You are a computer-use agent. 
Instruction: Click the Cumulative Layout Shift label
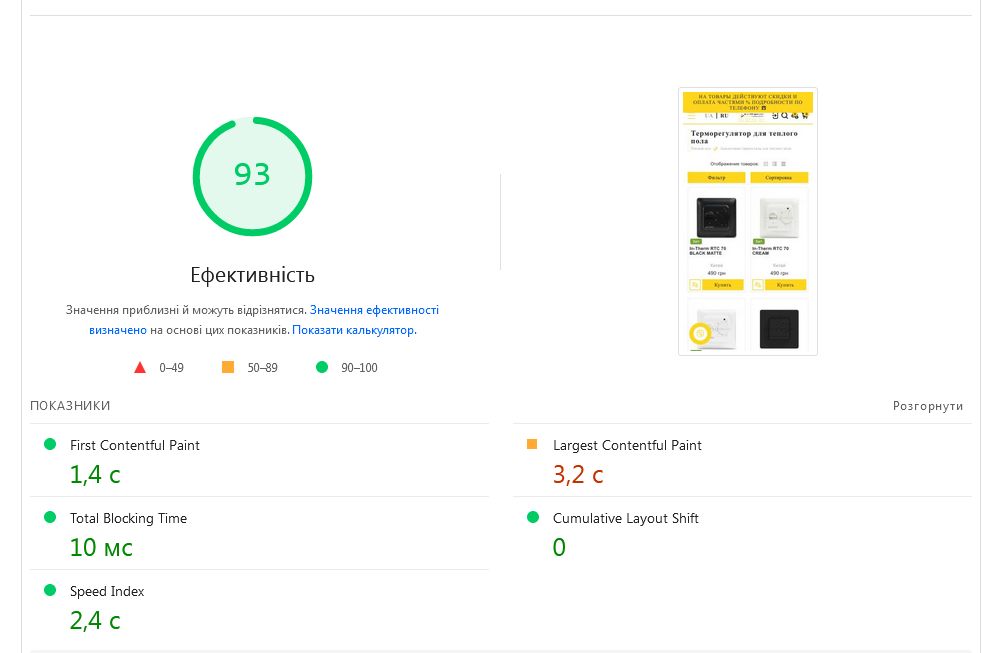pos(625,518)
